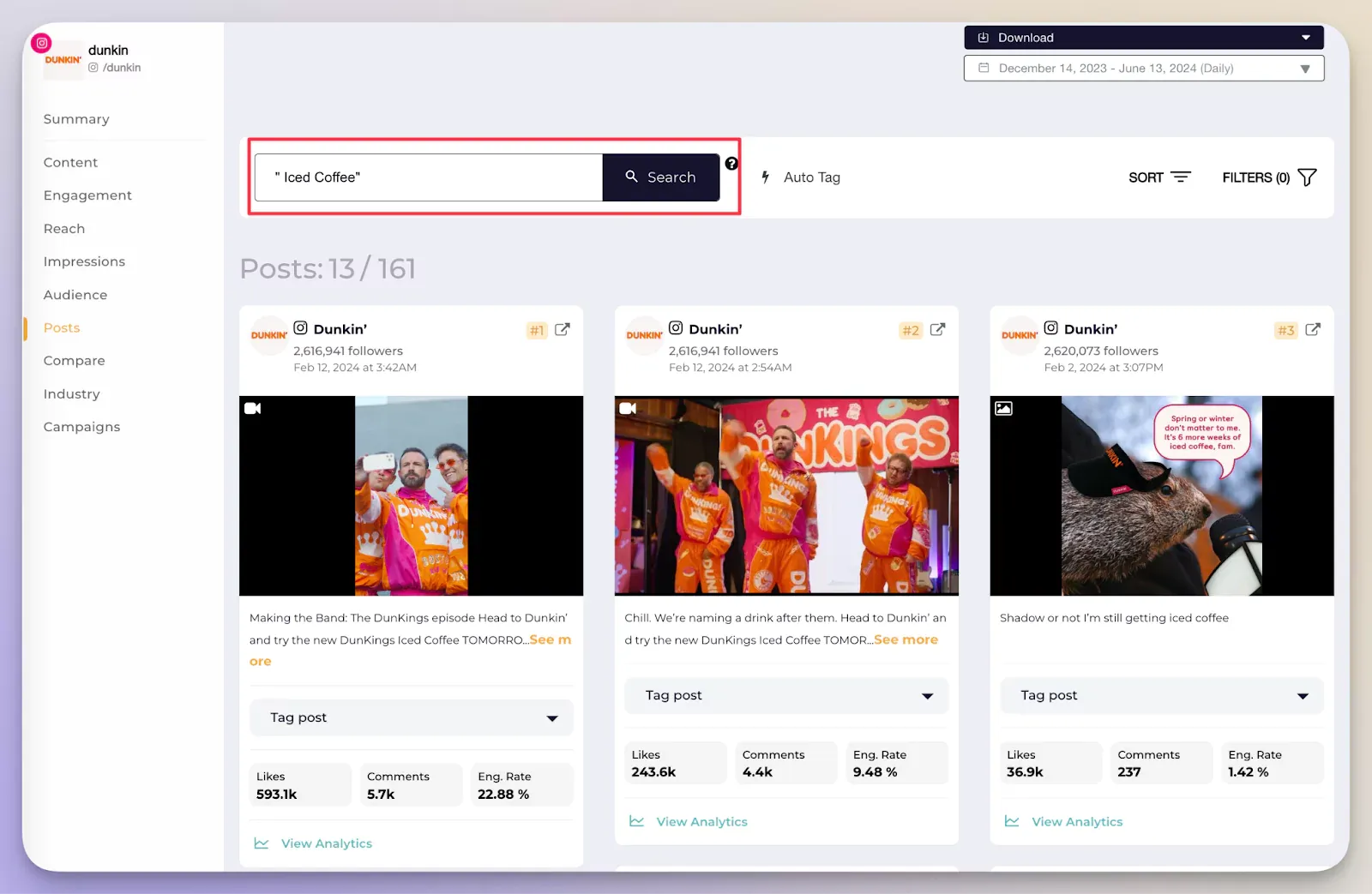Screen dimensions: 1372x894
Task: Go to Summary in sidebar
Action: 76,119
